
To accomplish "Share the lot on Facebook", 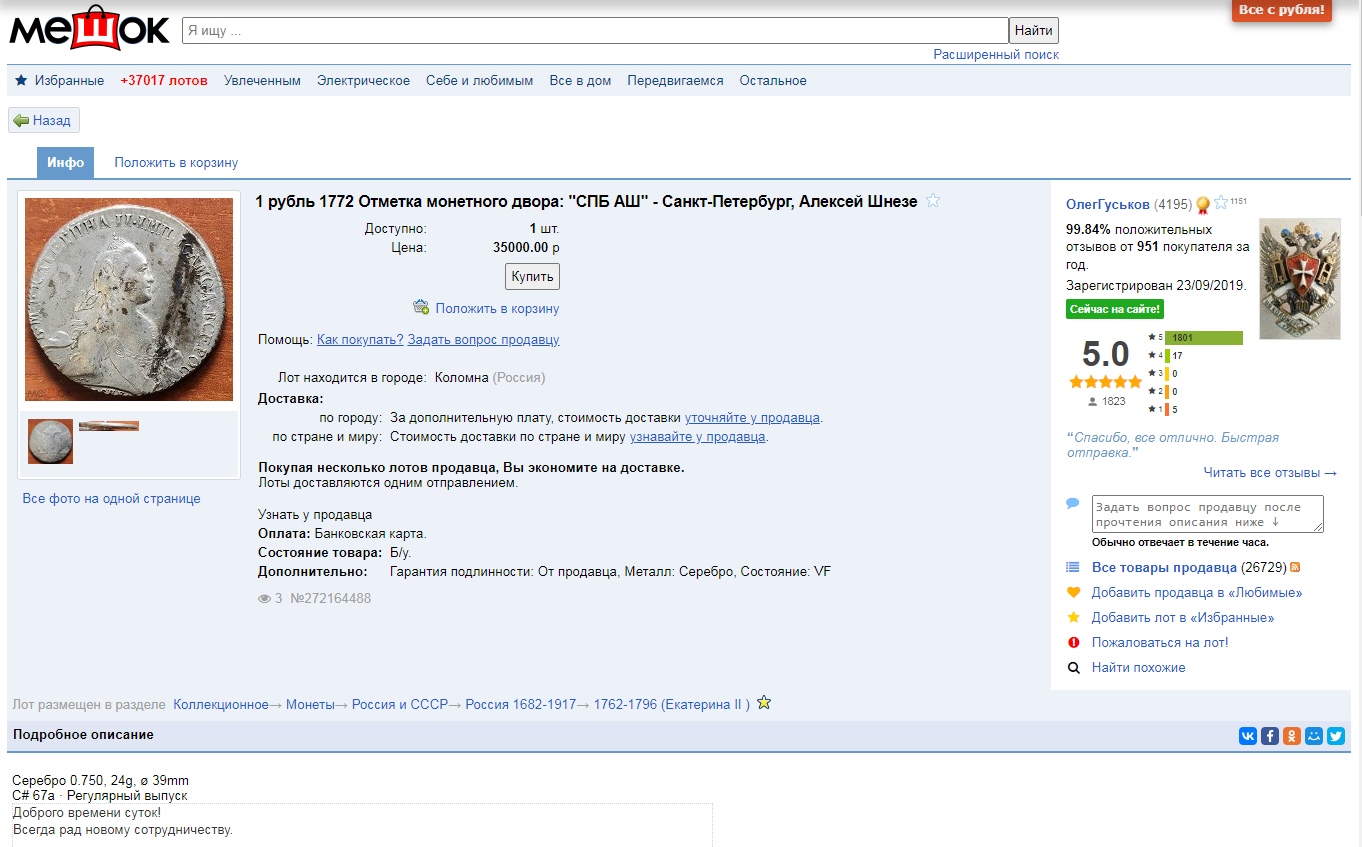I will pos(1270,736).
